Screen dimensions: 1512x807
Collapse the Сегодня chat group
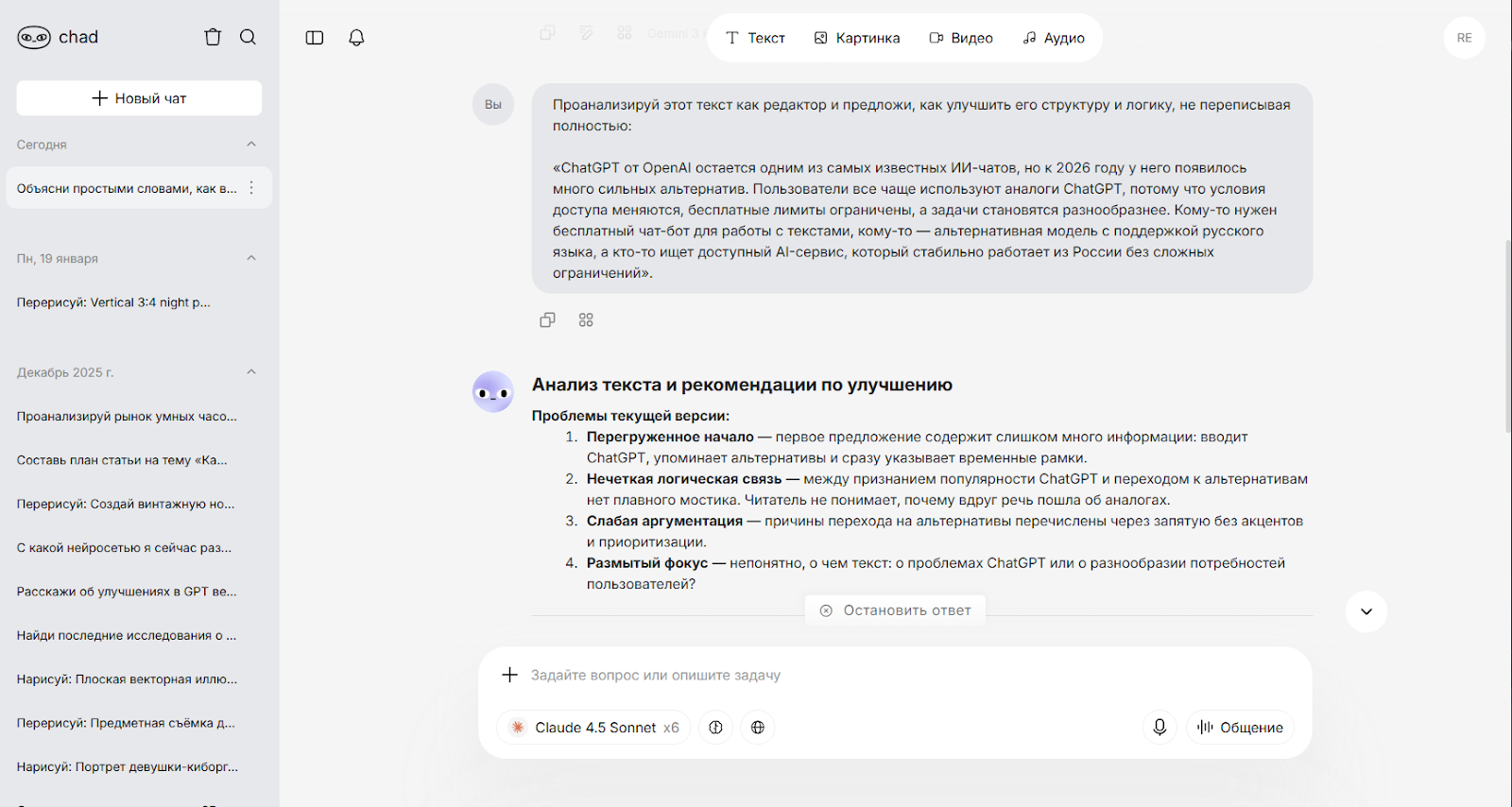click(251, 145)
